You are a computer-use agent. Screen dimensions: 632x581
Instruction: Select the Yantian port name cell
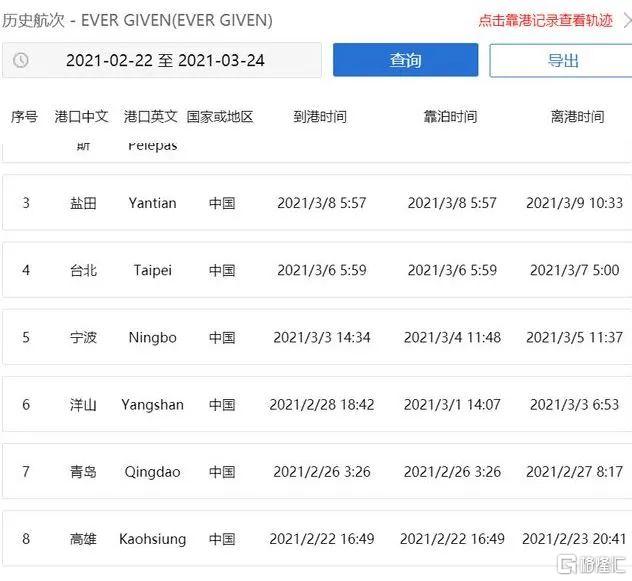[x=152, y=203]
